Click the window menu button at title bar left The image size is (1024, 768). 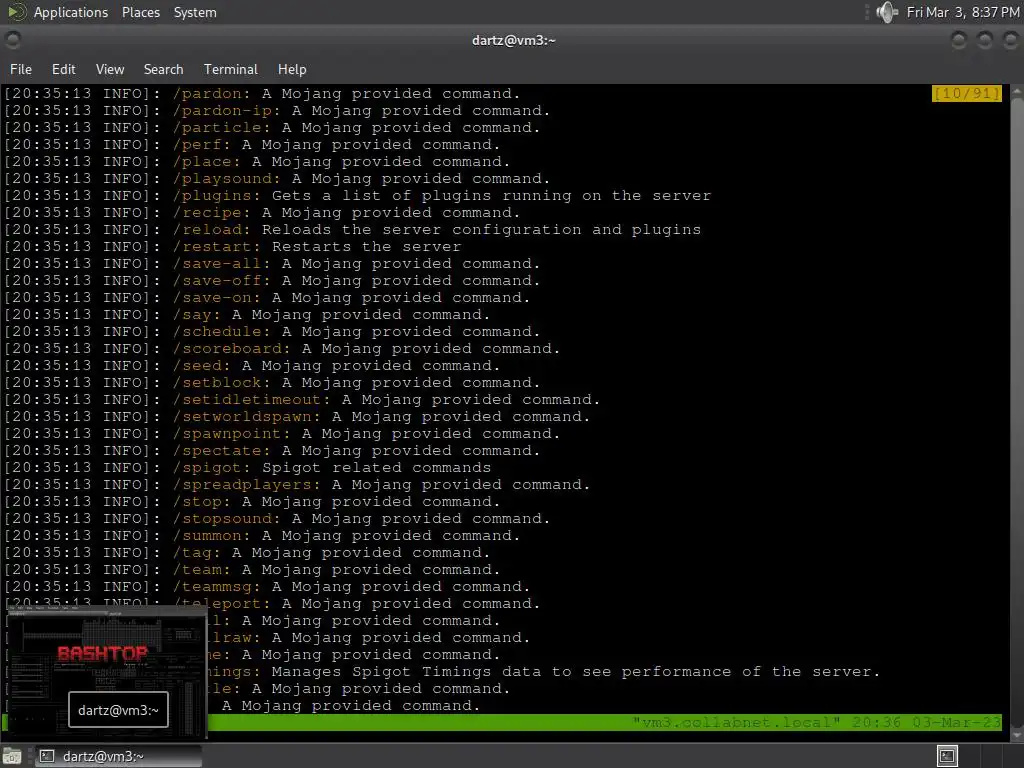[x=12, y=40]
